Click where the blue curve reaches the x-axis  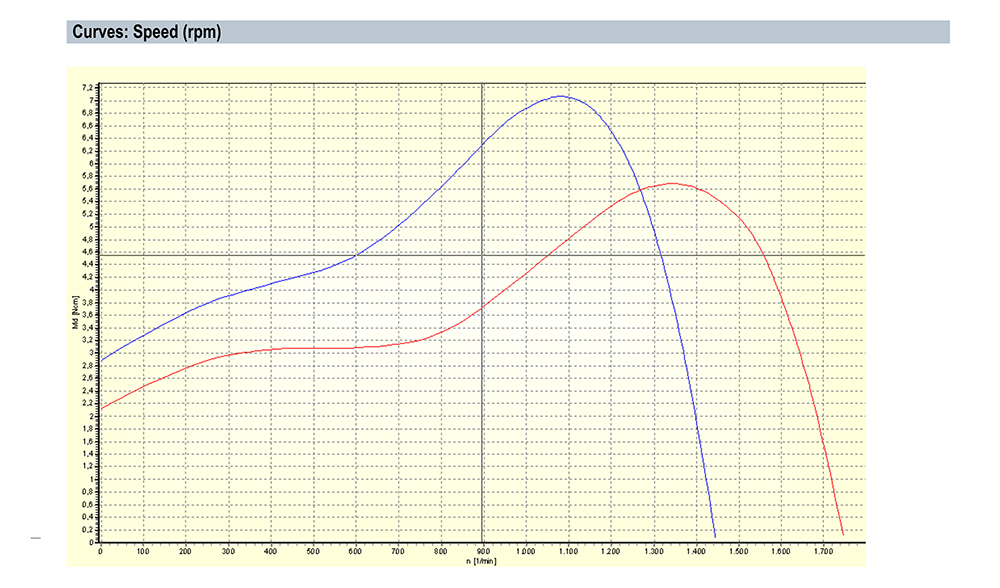click(x=715, y=538)
